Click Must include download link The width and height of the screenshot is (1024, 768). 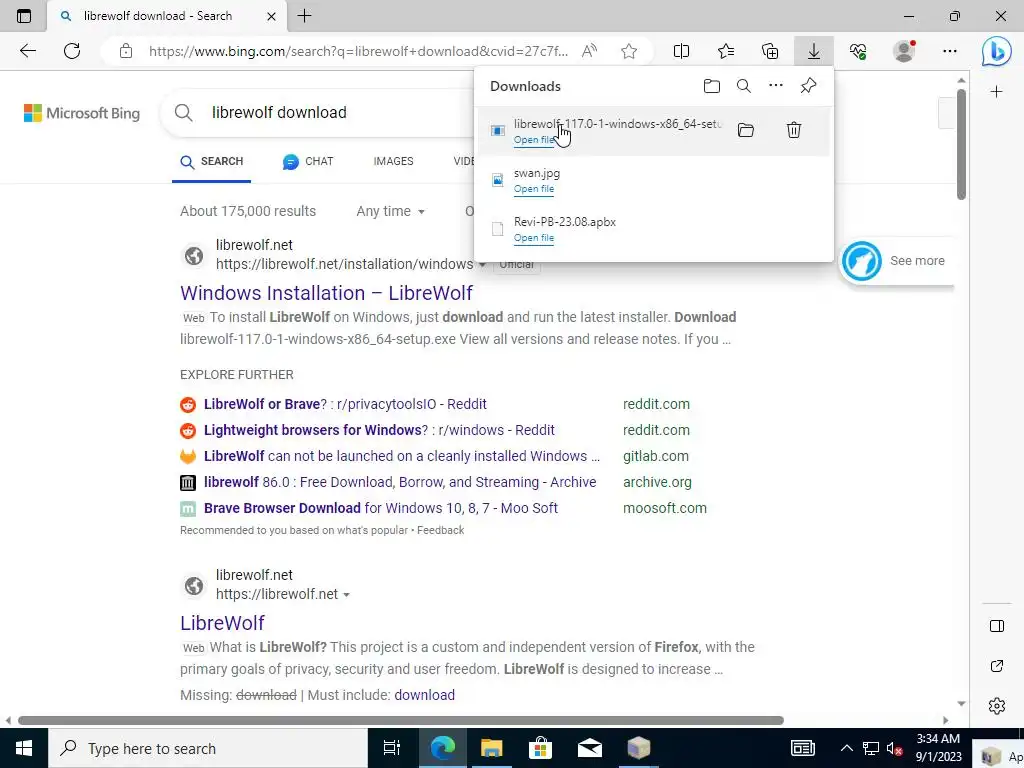click(x=424, y=695)
